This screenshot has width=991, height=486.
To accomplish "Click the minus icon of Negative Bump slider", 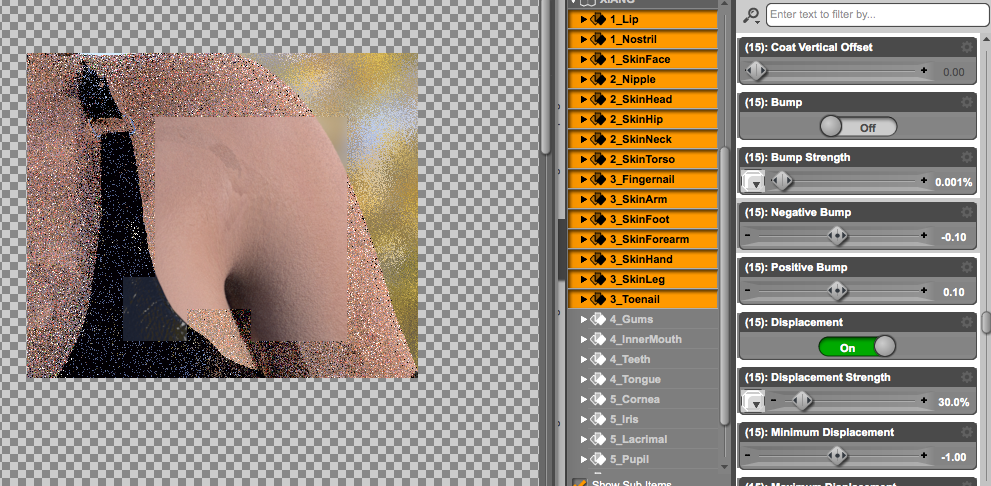I will pos(748,235).
